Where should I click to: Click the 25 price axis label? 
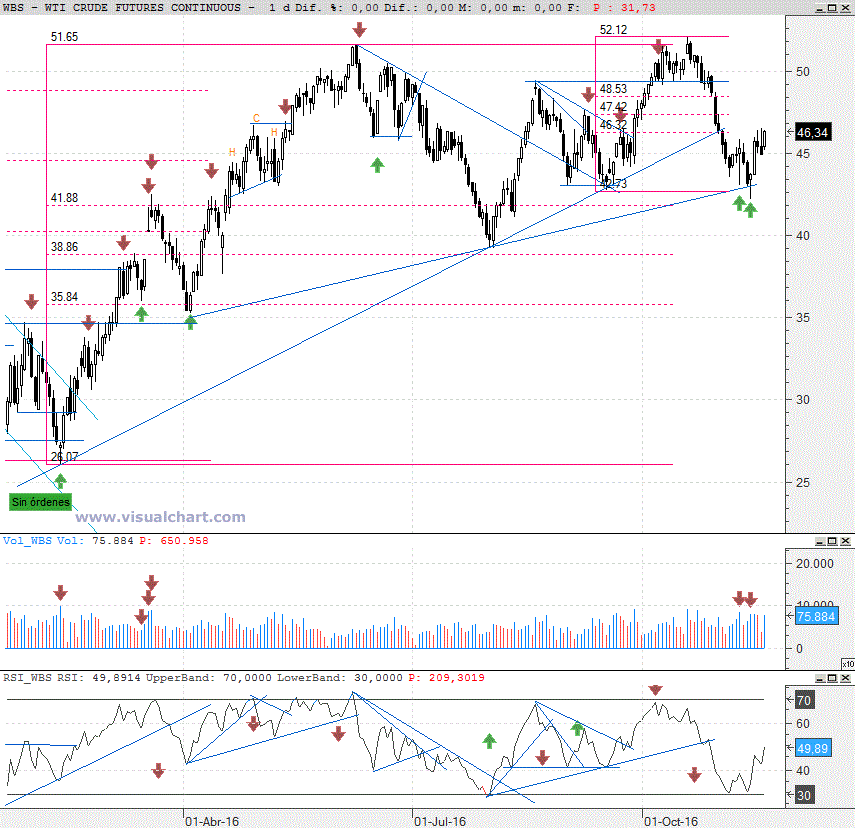(x=803, y=483)
